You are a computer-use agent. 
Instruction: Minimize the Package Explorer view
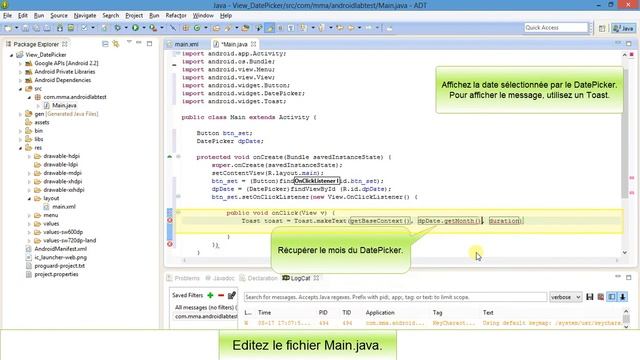[x=139, y=43]
